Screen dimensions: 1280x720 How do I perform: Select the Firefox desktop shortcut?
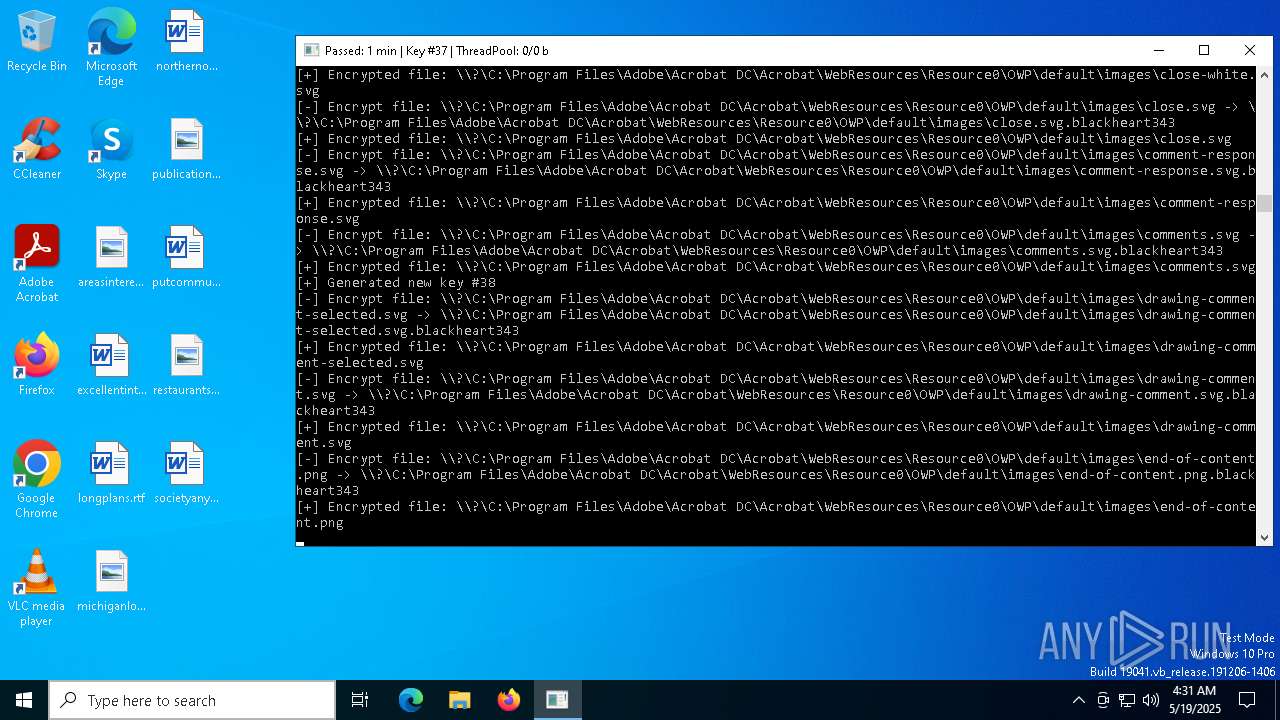pos(37,365)
